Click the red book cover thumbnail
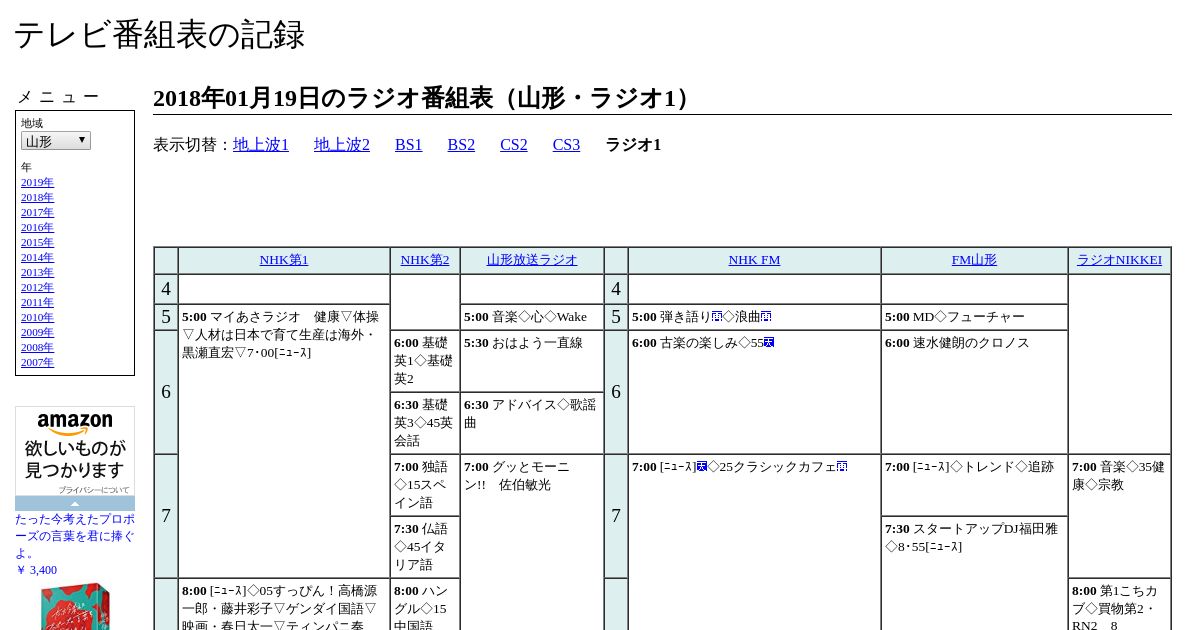Image resolution: width=1200 pixels, height=630 pixels. [75, 606]
